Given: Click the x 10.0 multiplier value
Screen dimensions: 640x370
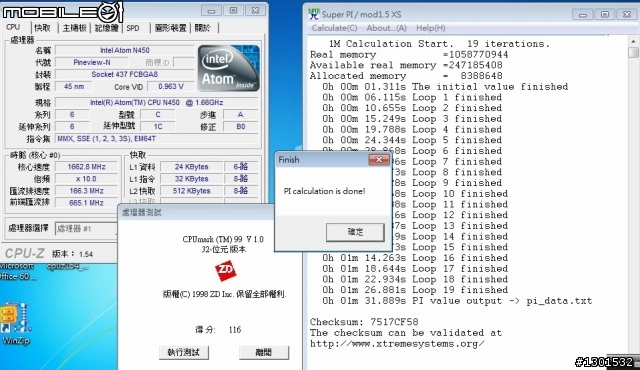Looking at the screenshot, I should [x=87, y=179].
